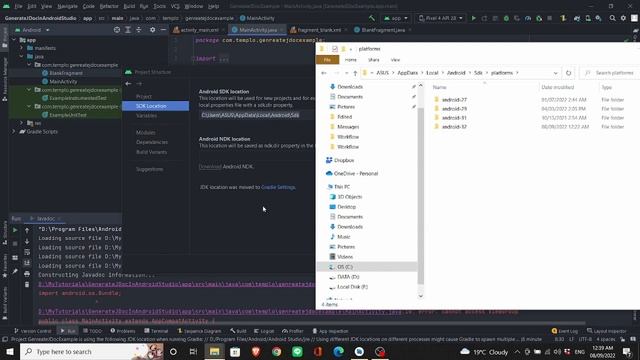Click the up arrow in Run panel

pyautogui.click(x=27, y=231)
